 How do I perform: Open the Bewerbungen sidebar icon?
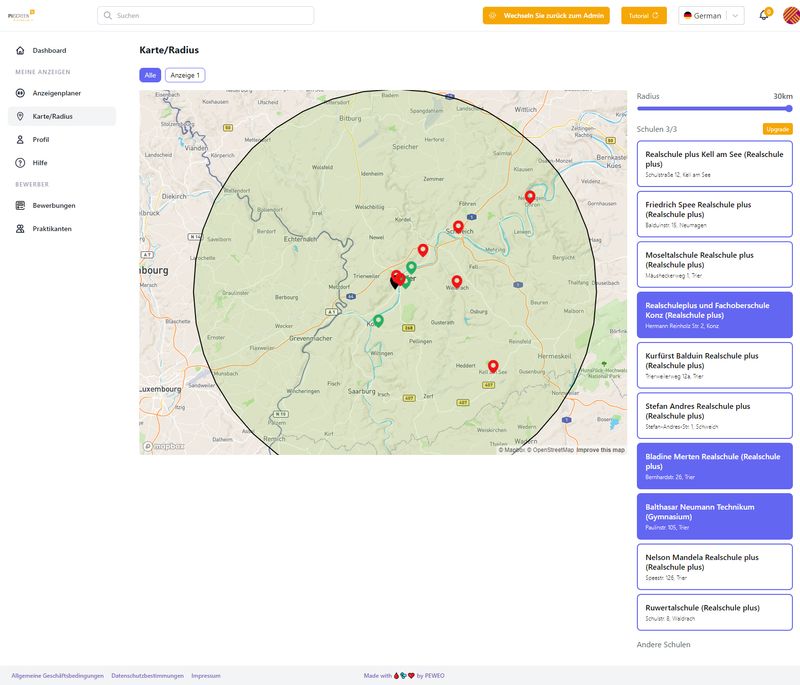pyautogui.click(x=20, y=206)
